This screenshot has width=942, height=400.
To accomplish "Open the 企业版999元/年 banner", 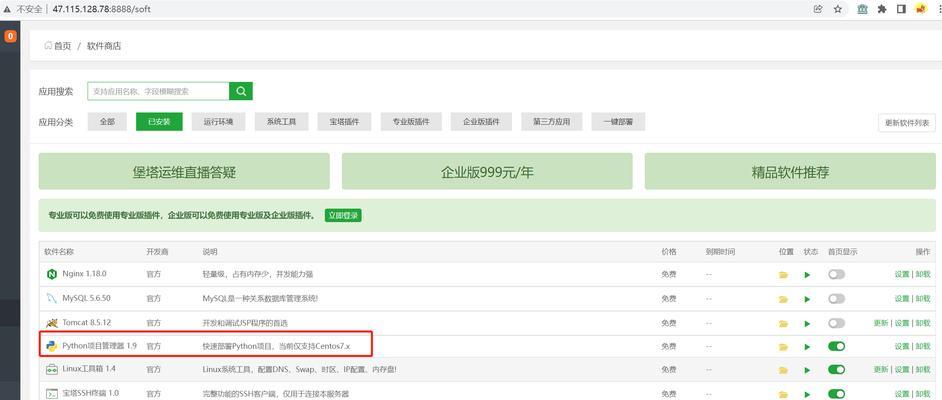I will [487, 171].
